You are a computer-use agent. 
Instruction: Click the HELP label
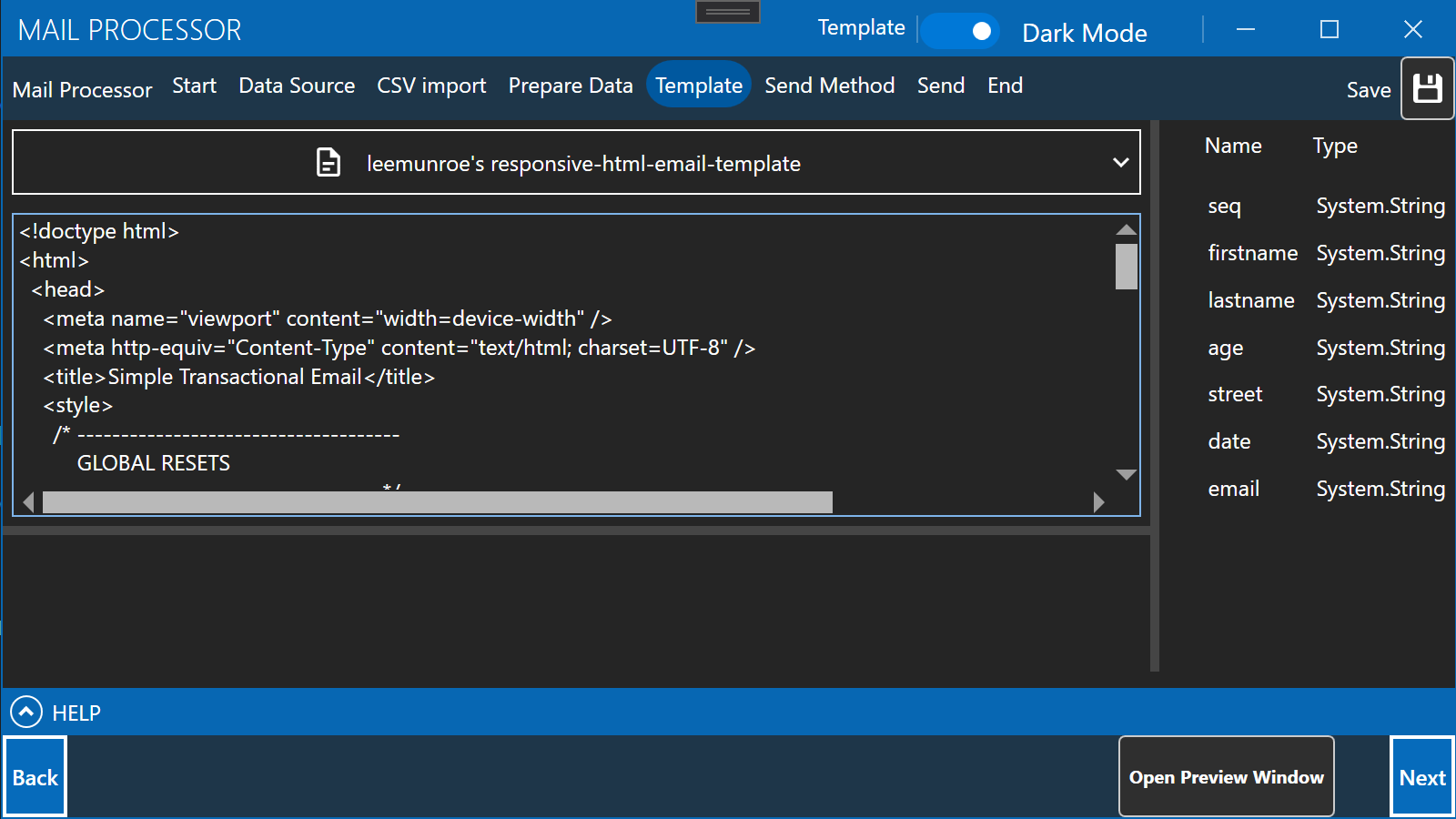click(76, 713)
